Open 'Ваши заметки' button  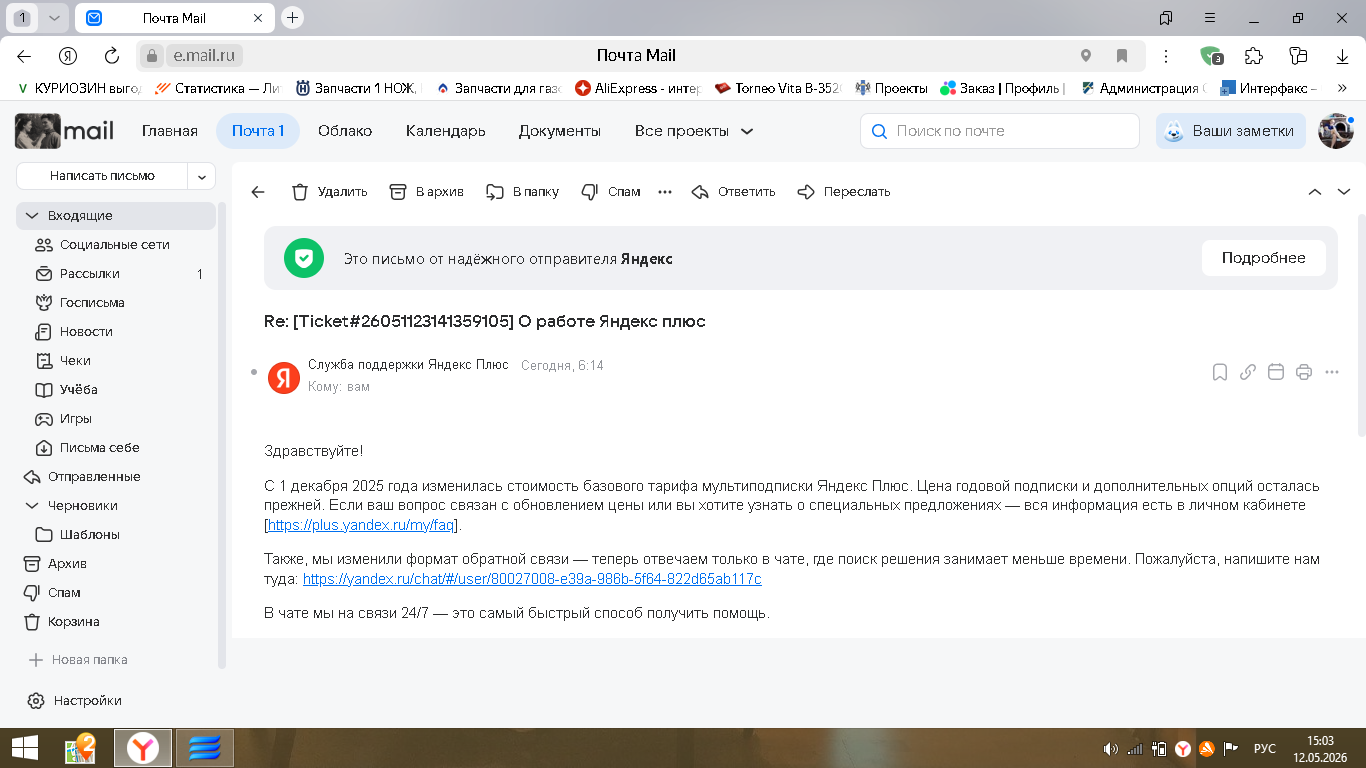[x=1230, y=131]
